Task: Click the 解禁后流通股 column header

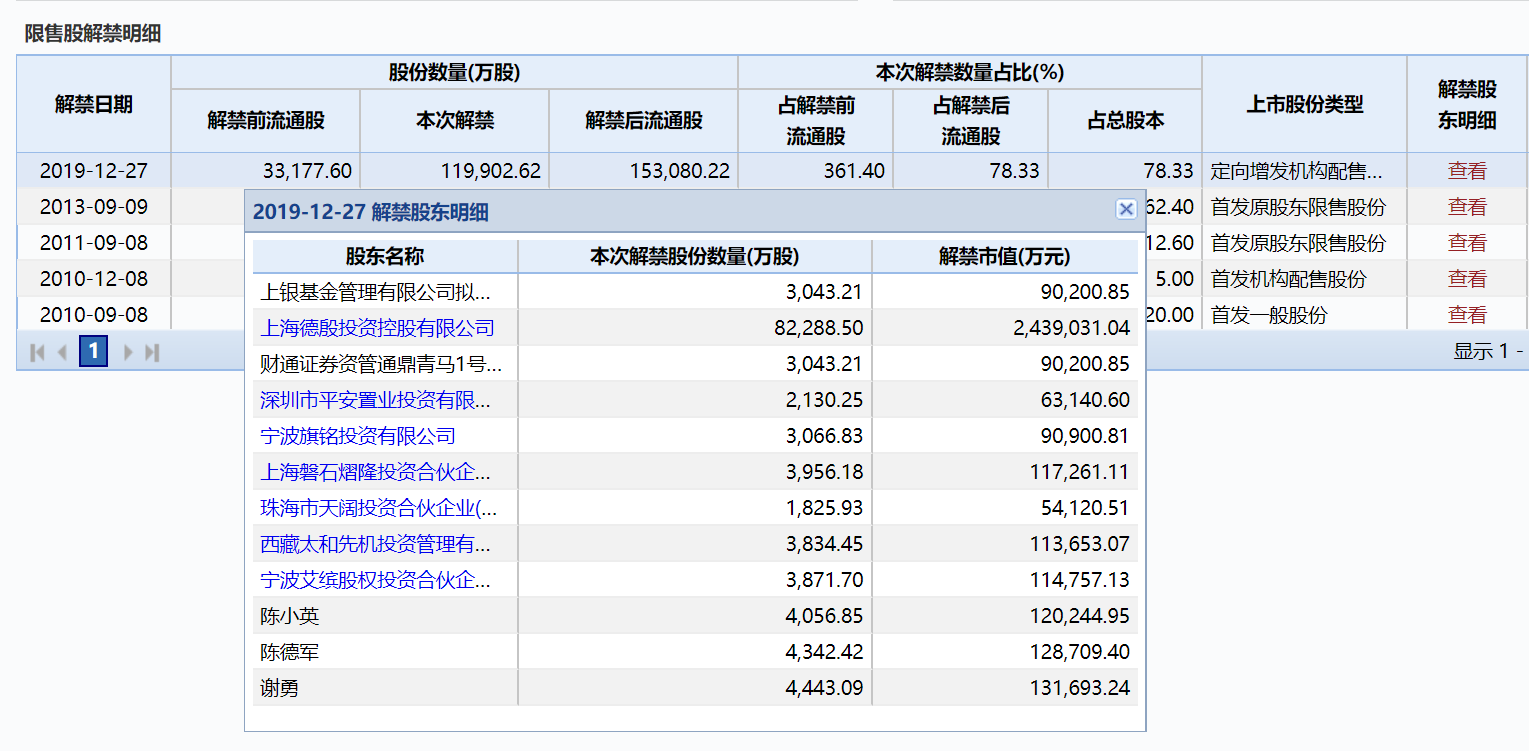Action: [x=644, y=121]
